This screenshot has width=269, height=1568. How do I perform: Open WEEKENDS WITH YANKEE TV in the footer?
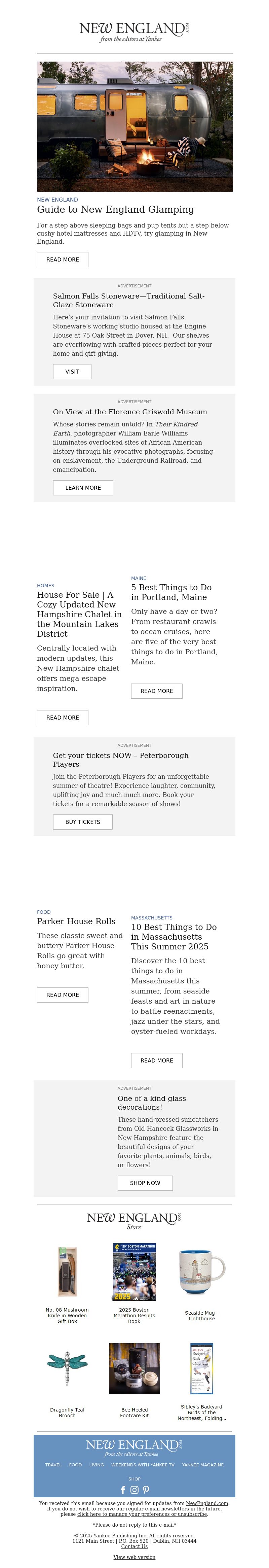[143, 1465]
